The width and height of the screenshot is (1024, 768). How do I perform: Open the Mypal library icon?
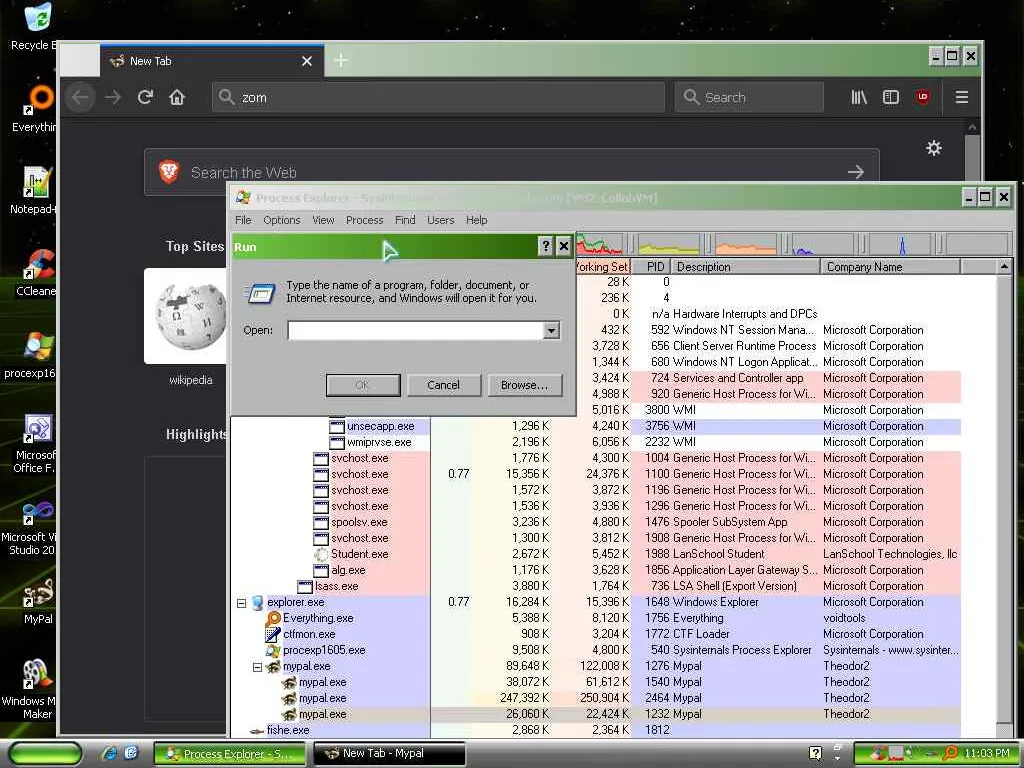pos(859,97)
